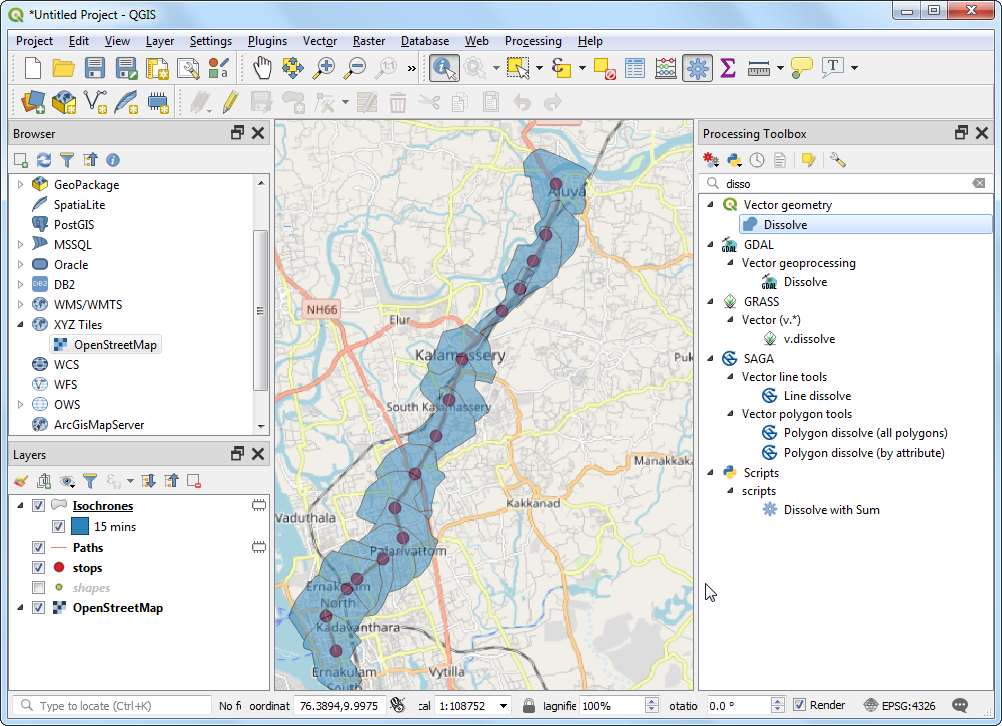Select the Identify Features tool
The height and width of the screenshot is (726, 1002).
443,68
